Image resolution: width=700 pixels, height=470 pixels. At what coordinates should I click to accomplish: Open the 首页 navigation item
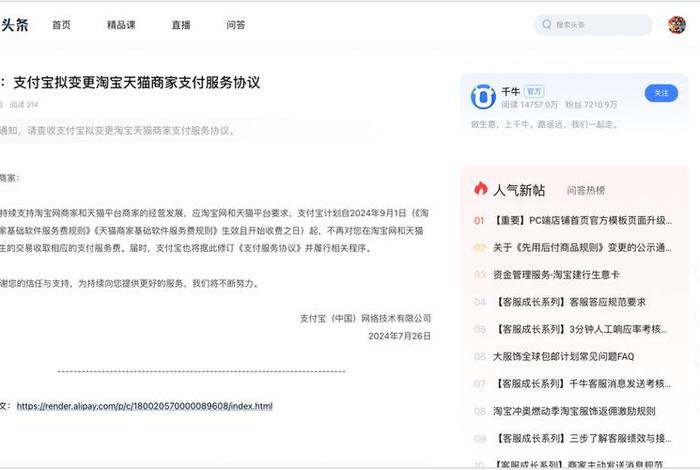click(x=62, y=25)
